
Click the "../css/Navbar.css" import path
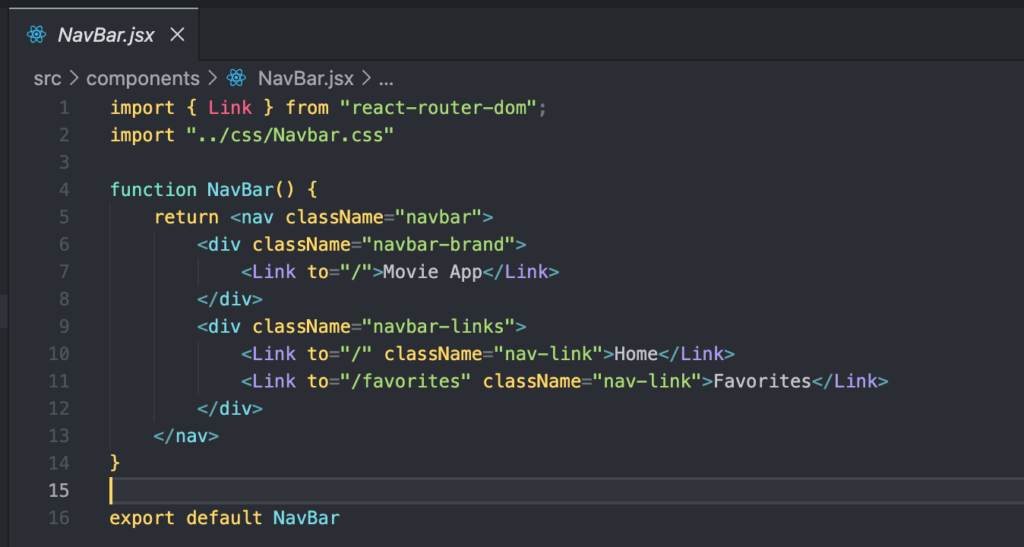click(x=290, y=135)
